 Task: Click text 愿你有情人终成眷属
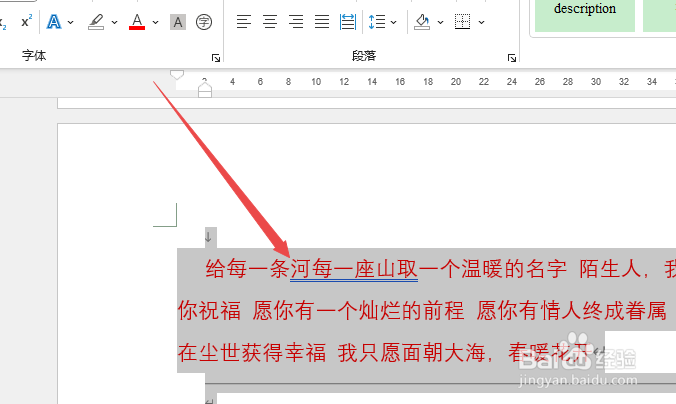coord(571,311)
